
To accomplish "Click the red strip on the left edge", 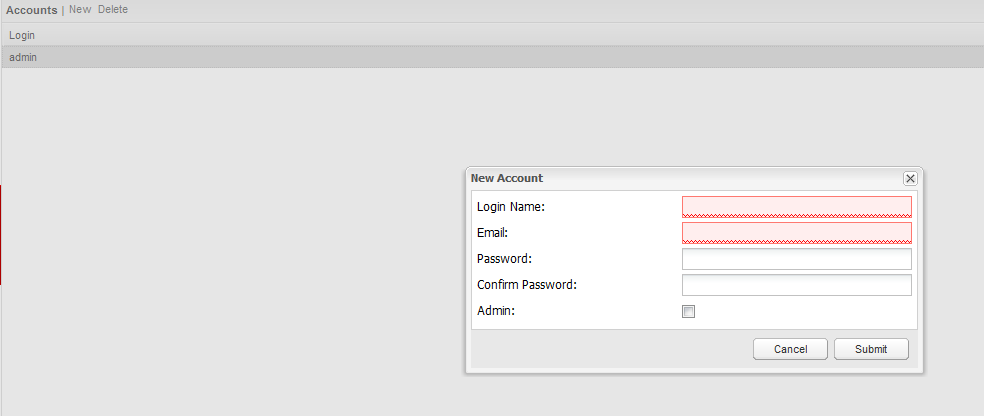I will point(1,235).
